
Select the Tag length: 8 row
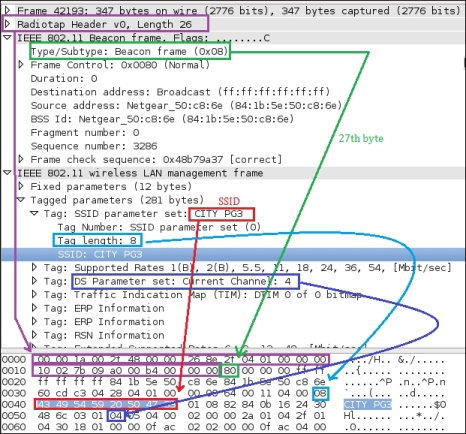(x=97, y=240)
